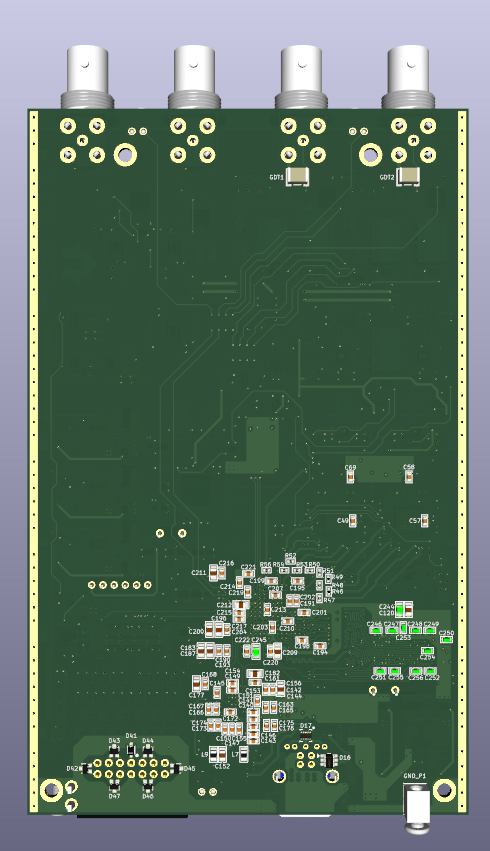Select diode D45
This screenshot has width=490, height=851.
[x=176, y=769]
